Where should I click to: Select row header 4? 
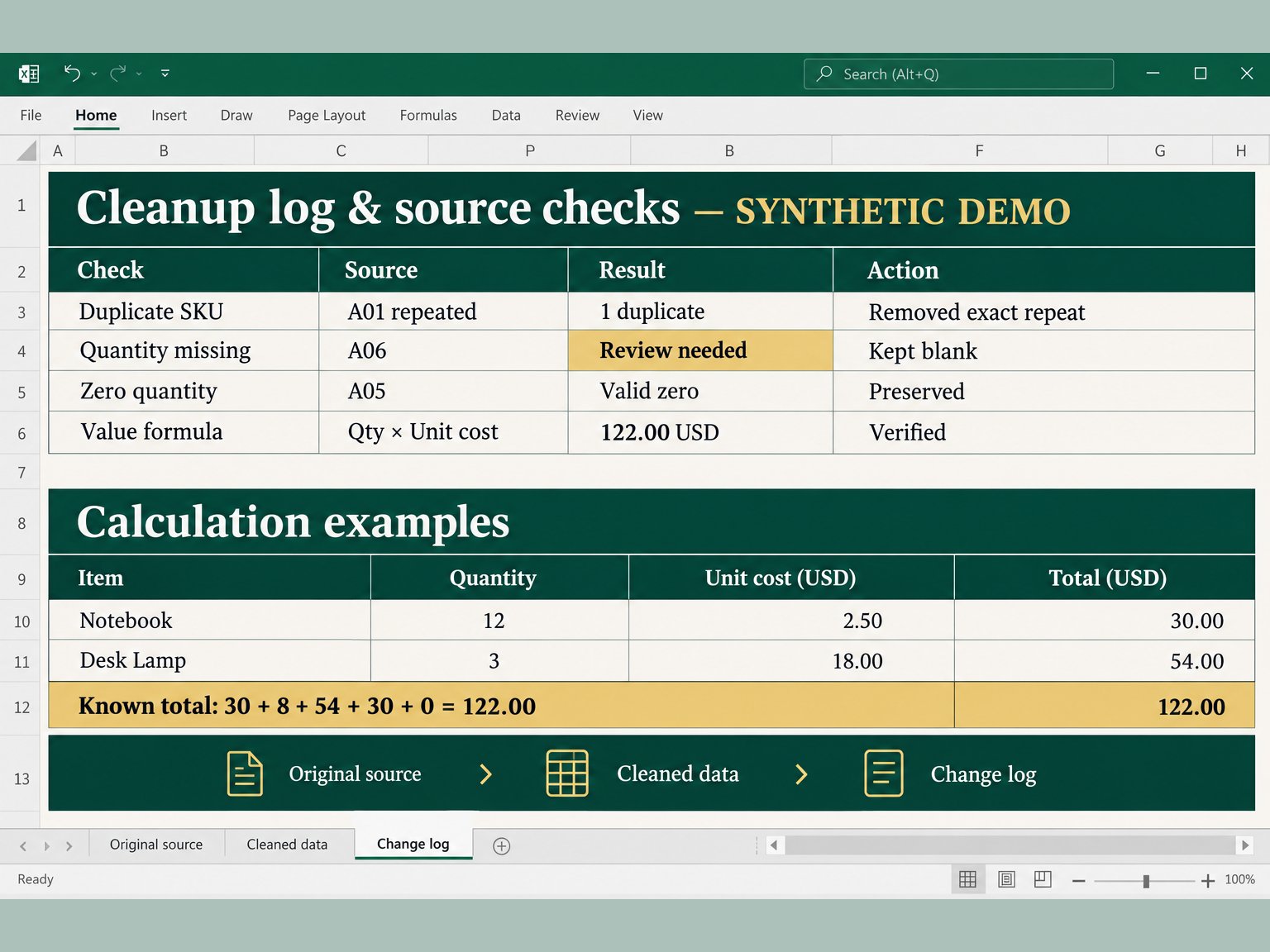(x=21, y=351)
